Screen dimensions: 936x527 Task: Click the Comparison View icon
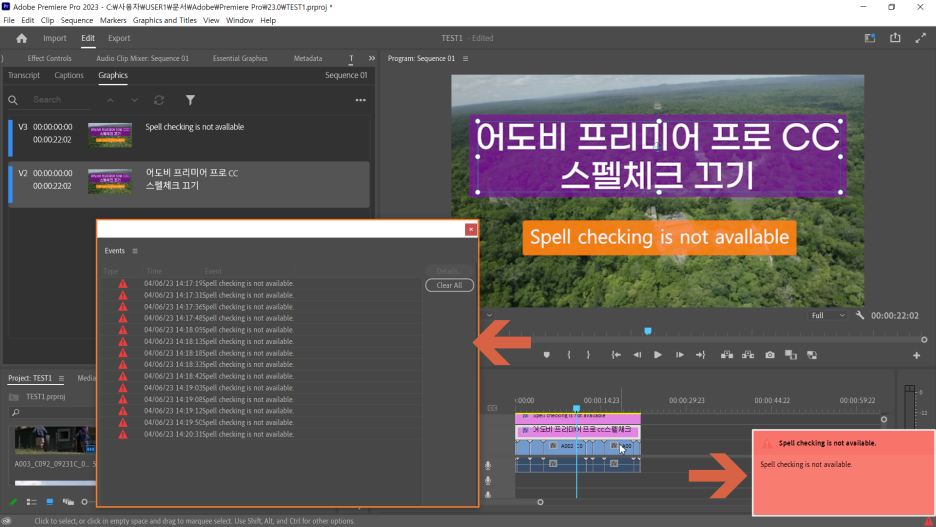point(791,355)
